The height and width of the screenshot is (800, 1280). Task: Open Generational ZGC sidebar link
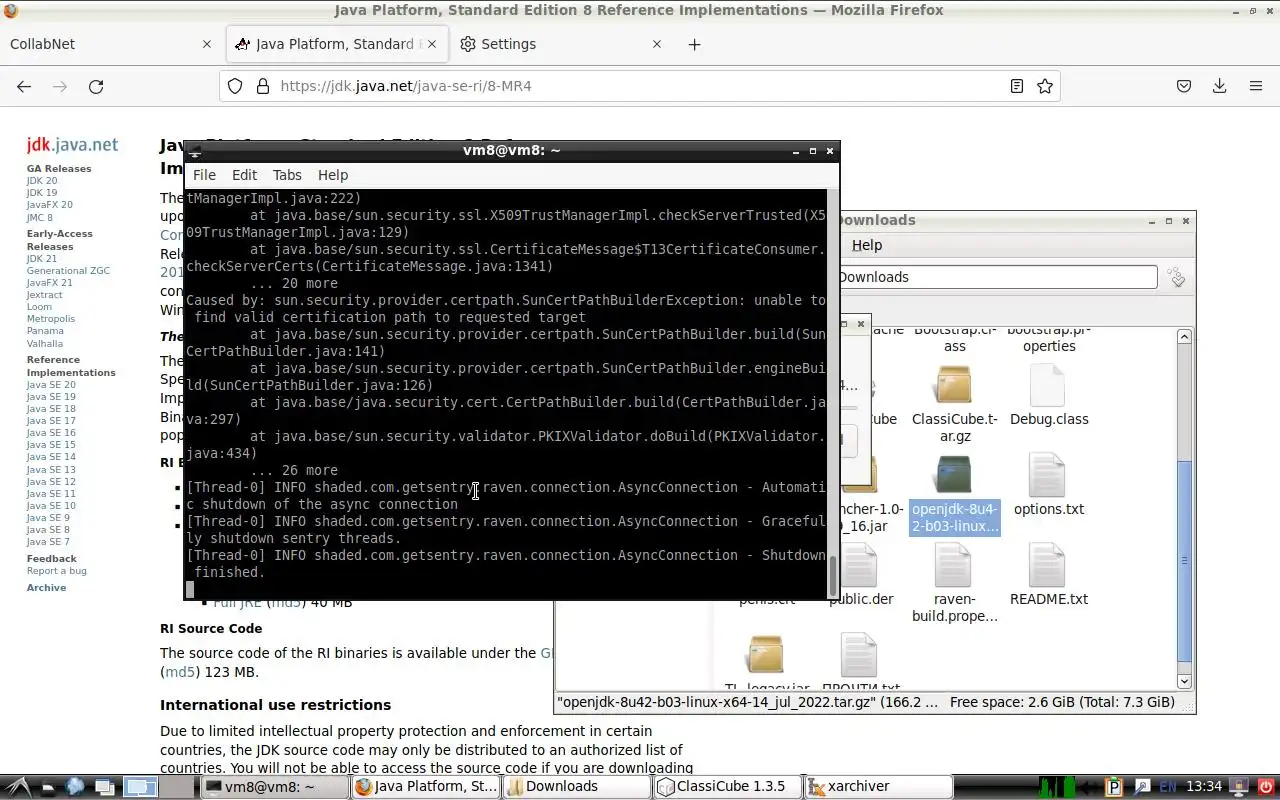[x=68, y=271]
